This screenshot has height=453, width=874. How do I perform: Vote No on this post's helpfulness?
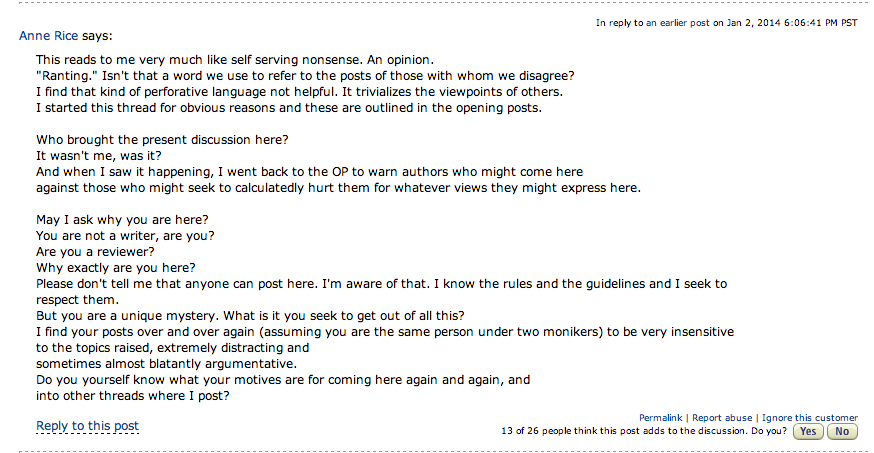pyautogui.click(x=842, y=432)
